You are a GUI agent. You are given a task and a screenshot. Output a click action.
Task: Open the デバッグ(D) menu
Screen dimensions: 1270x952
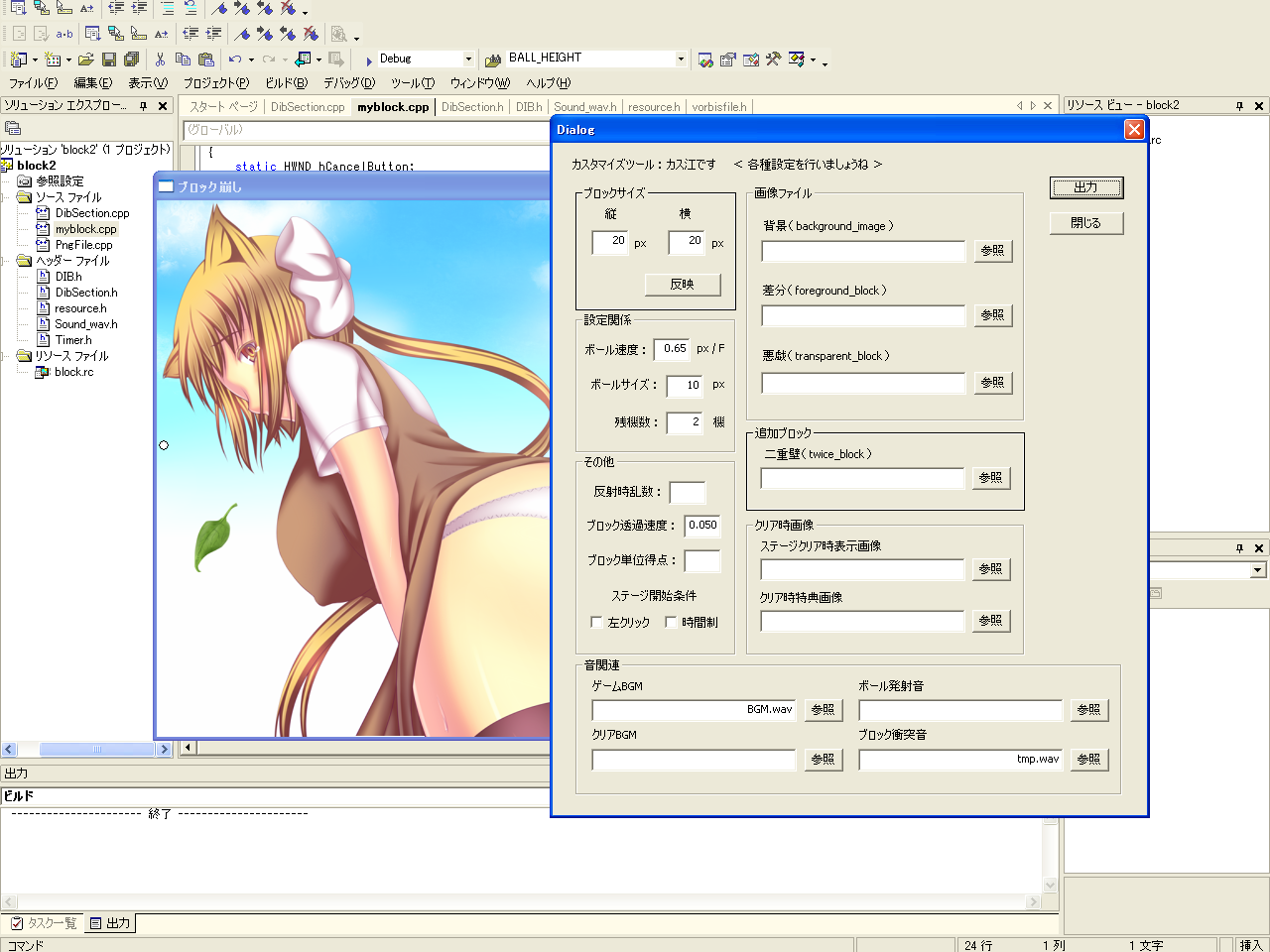coord(349,83)
